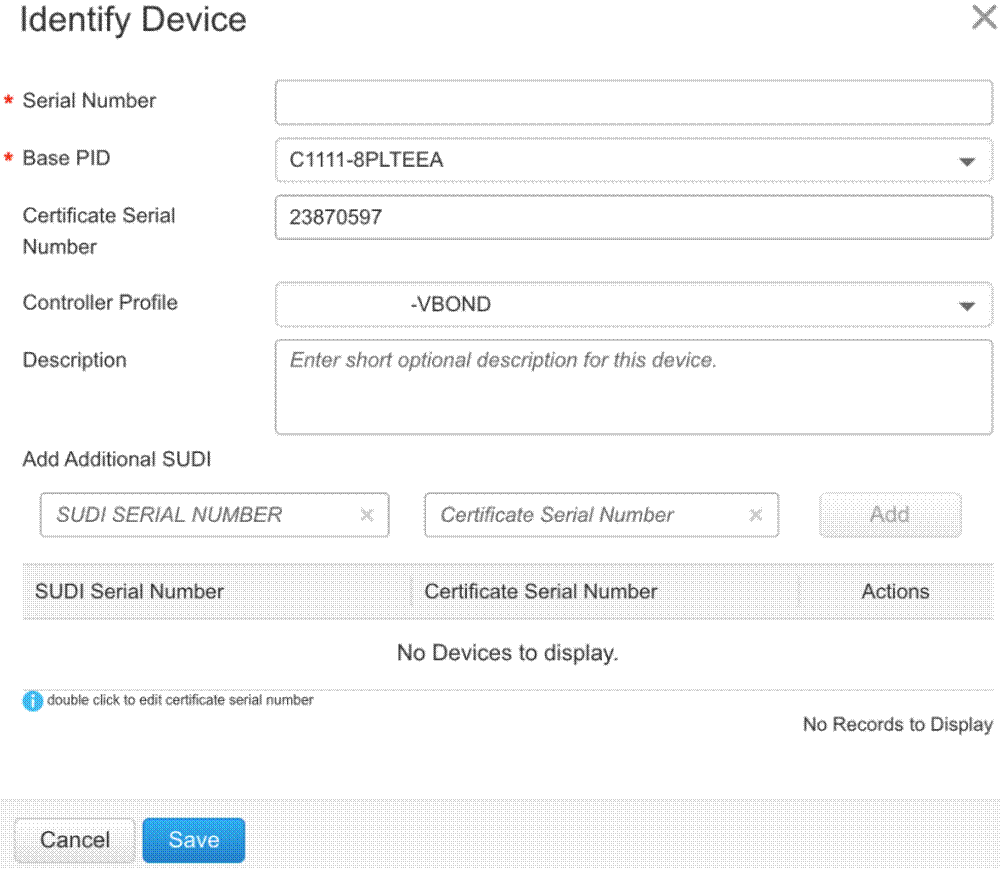
Task: Clear the additional SUDI Certificate Serial Number field
Action: click(x=756, y=515)
